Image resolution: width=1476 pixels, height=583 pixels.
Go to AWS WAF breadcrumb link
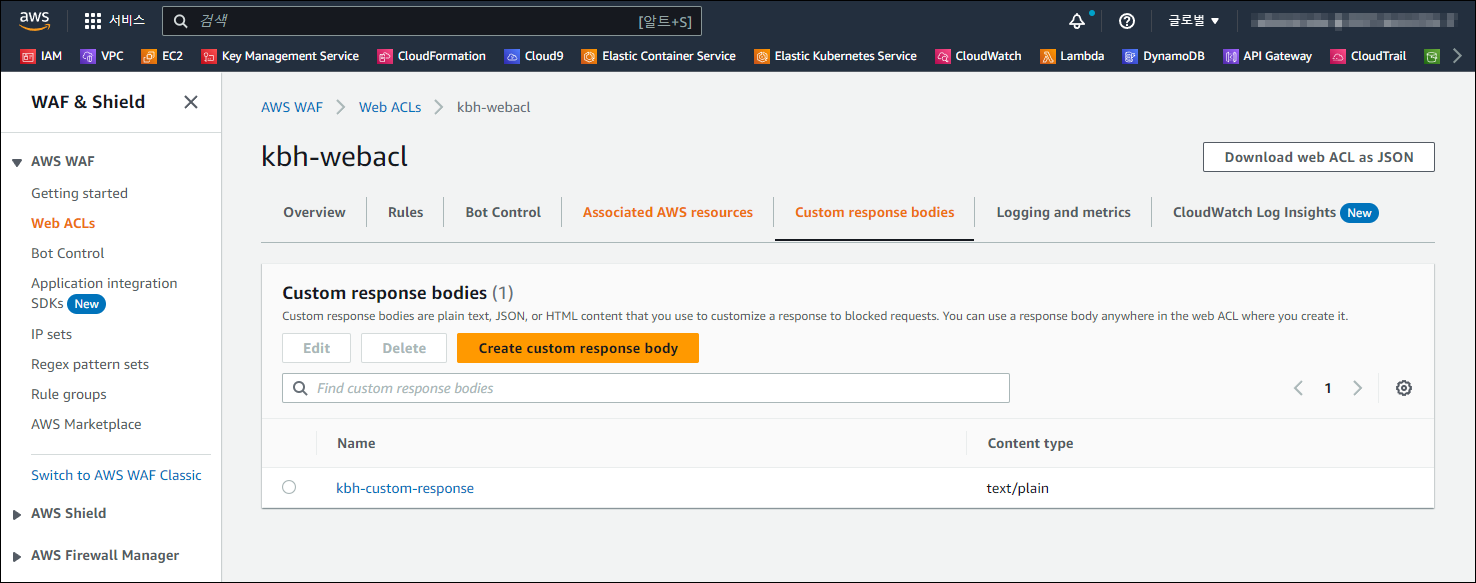tap(292, 107)
